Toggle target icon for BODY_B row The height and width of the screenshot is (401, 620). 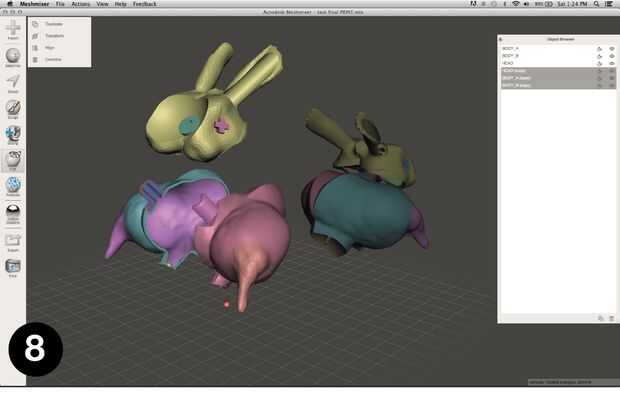(599, 56)
